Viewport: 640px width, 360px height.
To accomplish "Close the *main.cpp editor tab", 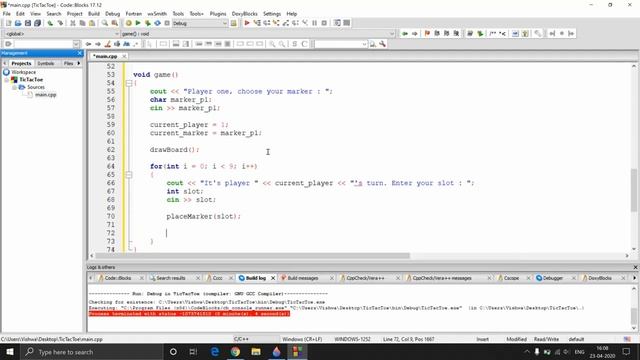I will coord(124,56).
